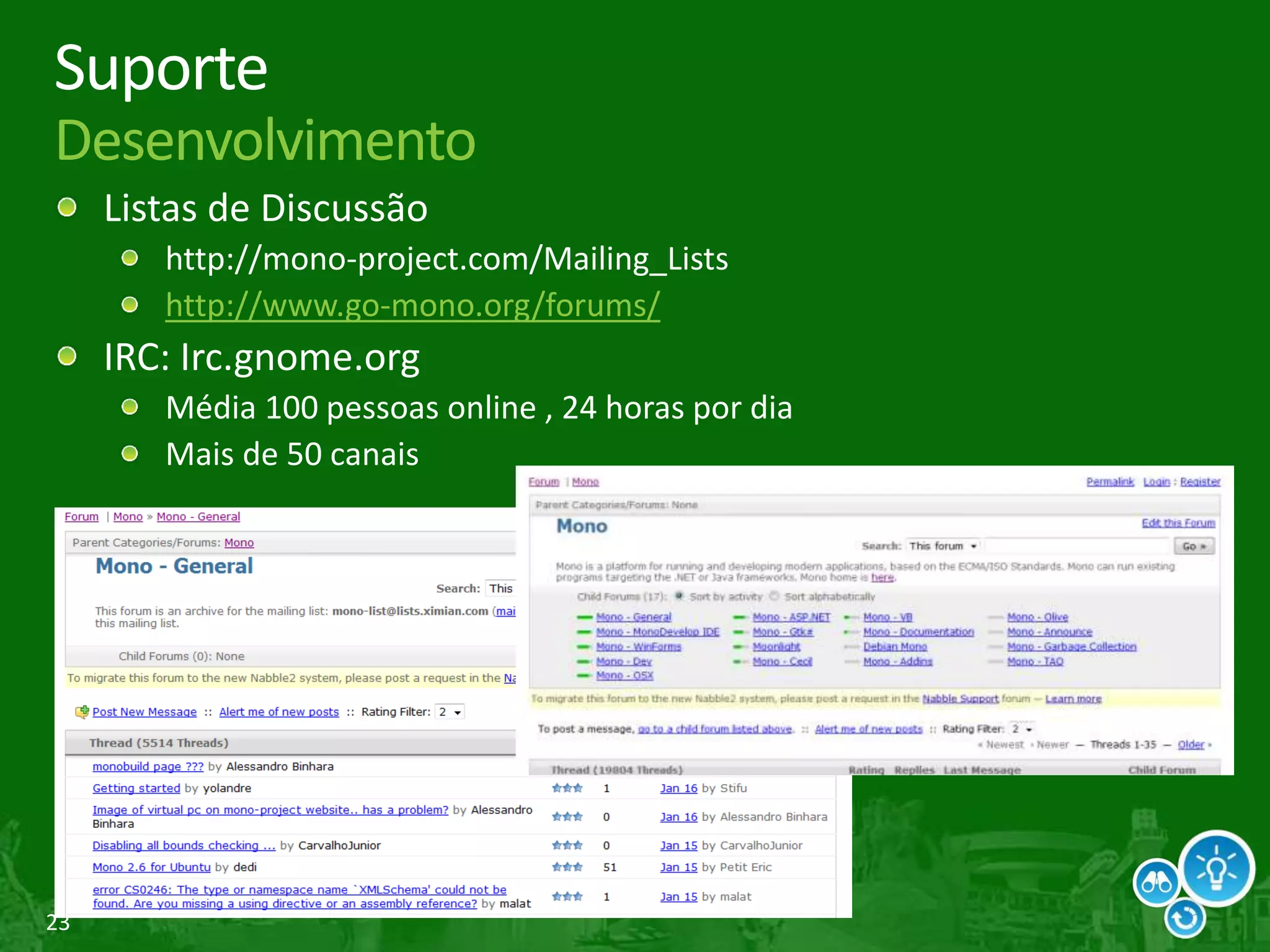Open Mono - TAO child forum

point(1035,661)
